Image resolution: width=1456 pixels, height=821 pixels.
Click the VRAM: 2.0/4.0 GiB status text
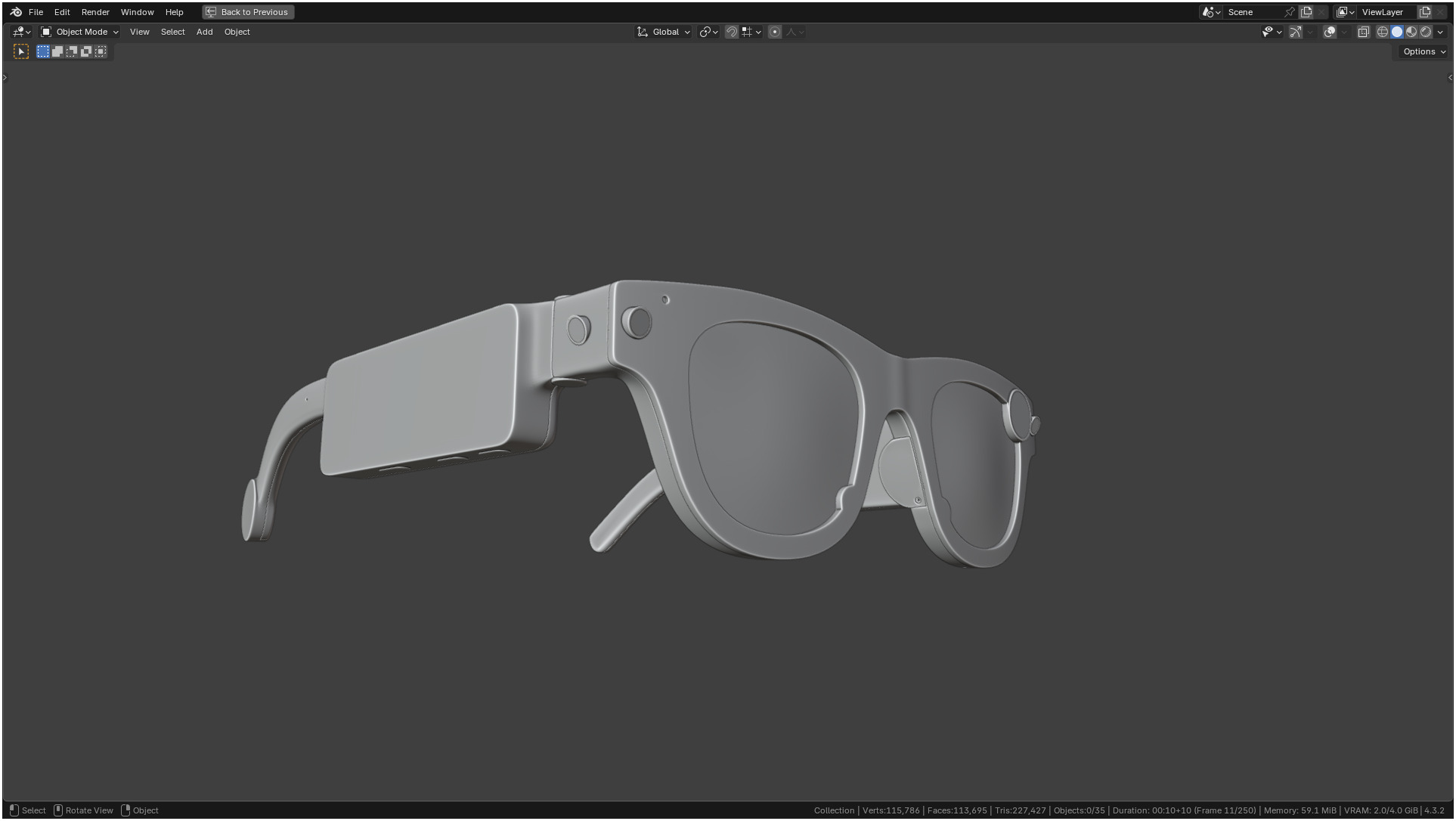point(1380,810)
